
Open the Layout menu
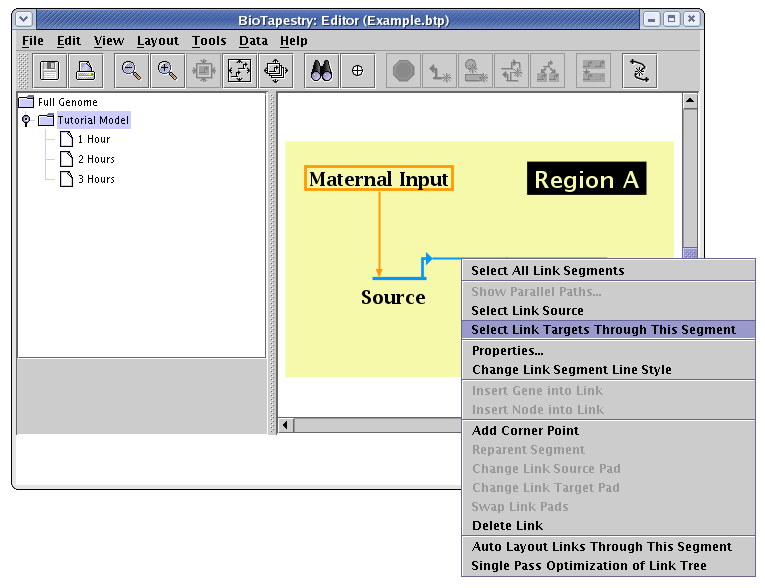157,41
